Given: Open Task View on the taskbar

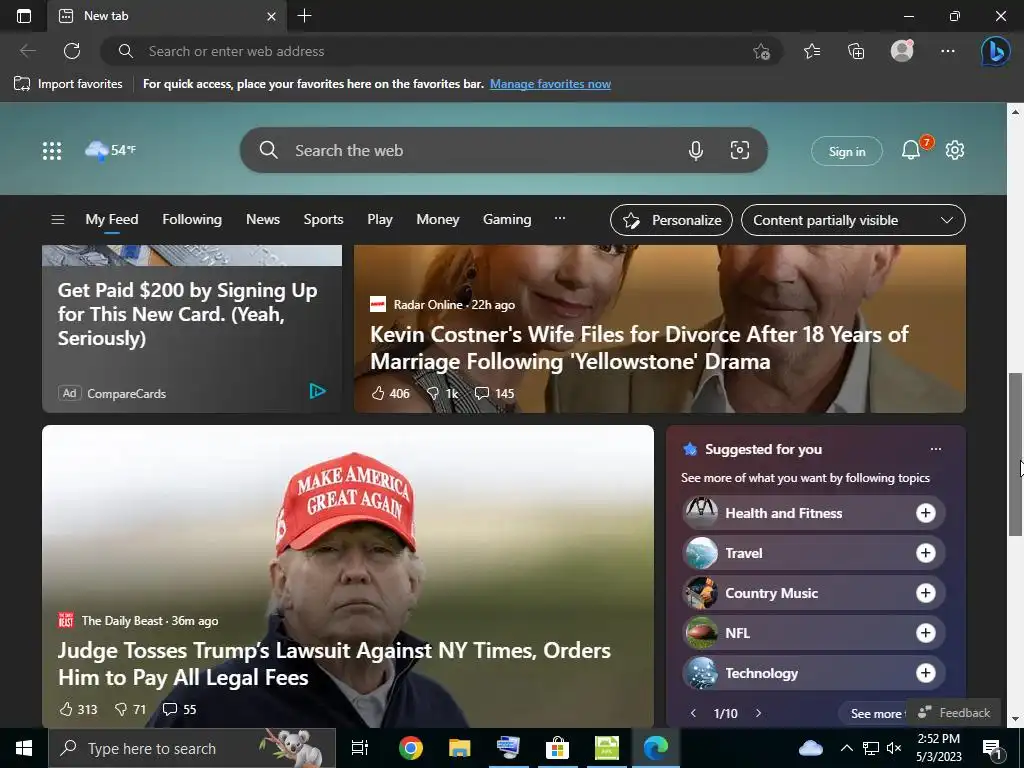Looking at the screenshot, I should click(x=359, y=748).
